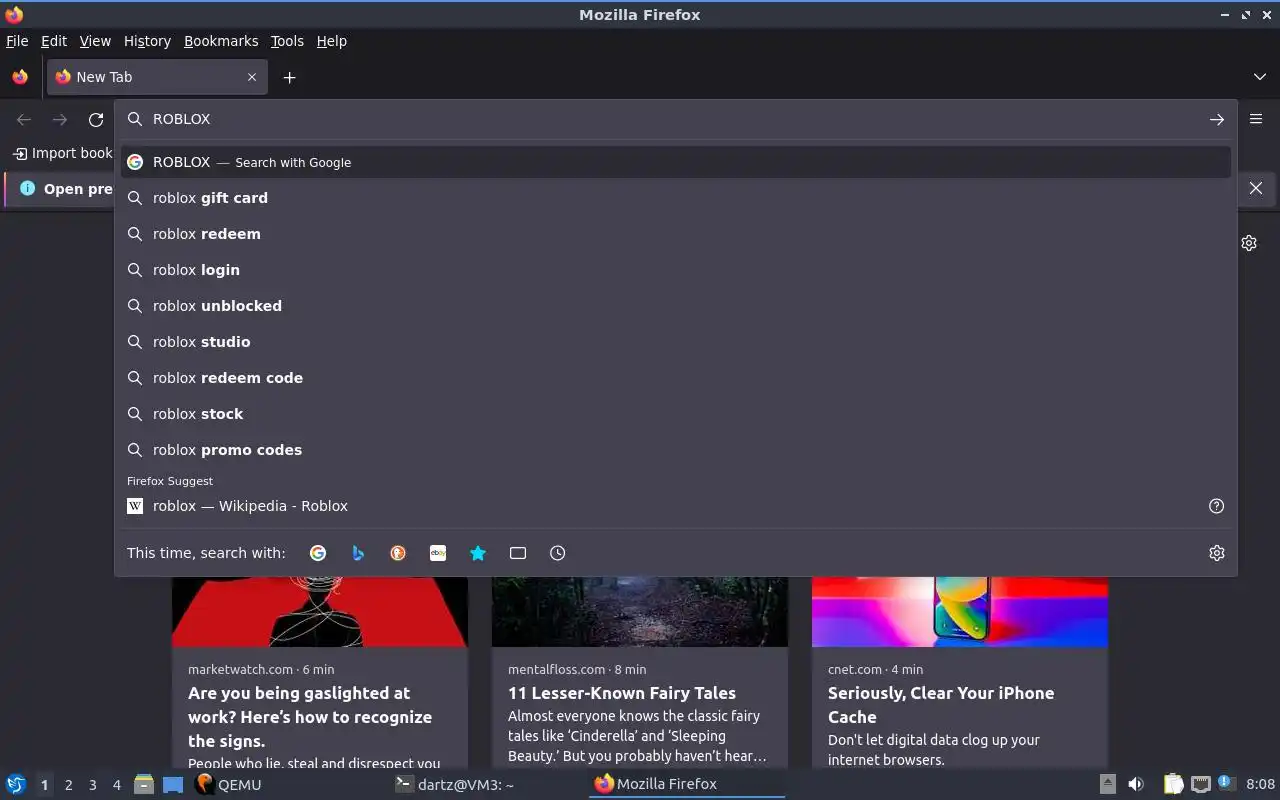Open Firefox View pinned icon
Viewport: 1280px width, 800px height.
click(x=20, y=77)
